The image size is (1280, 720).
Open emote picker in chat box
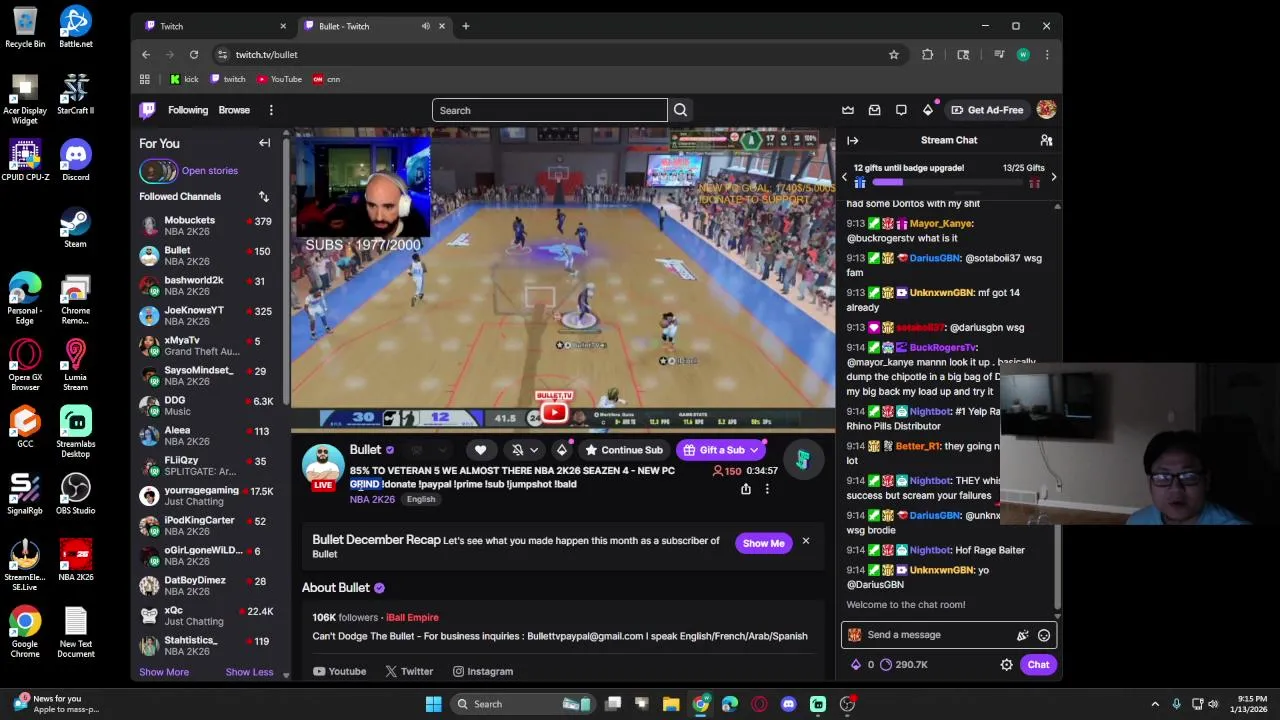(x=1044, y=635)
